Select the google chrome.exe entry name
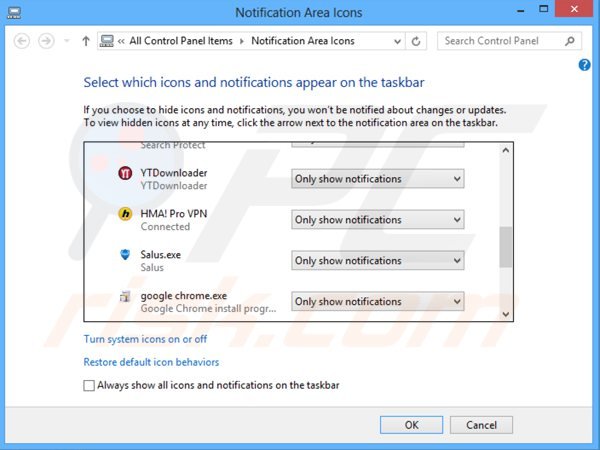 [184, 295]
